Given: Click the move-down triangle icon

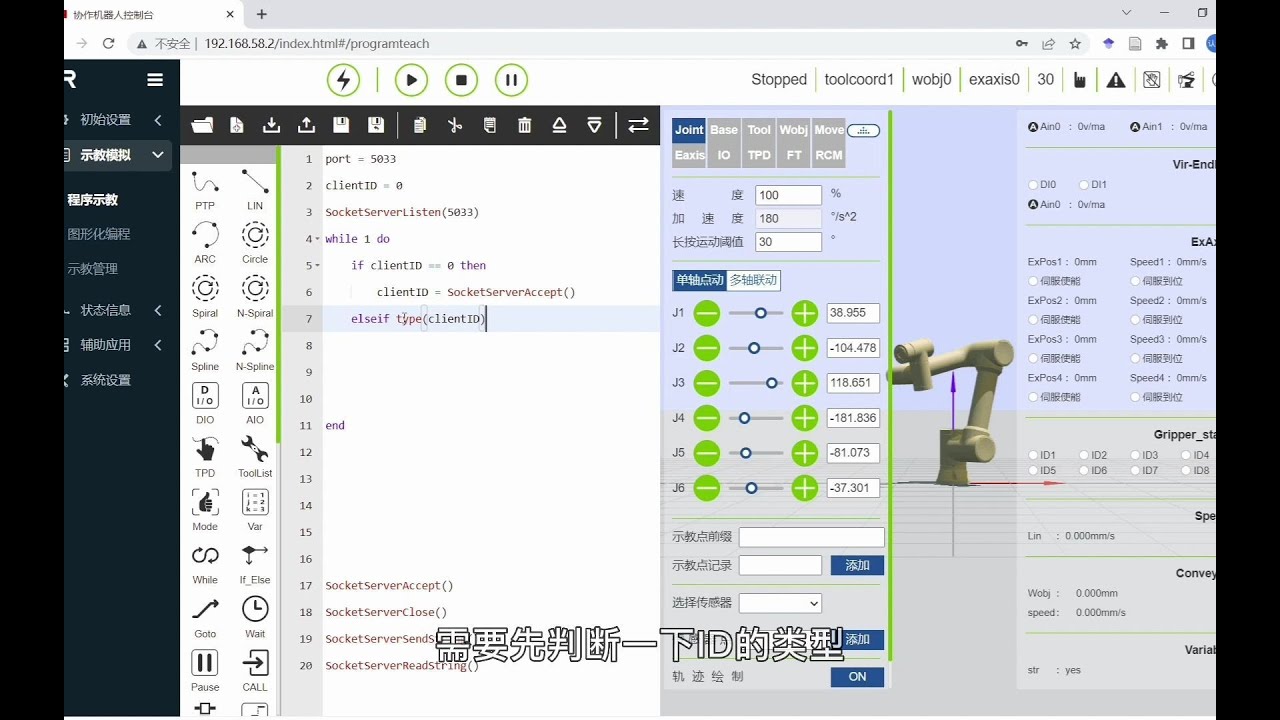Looking at the screenshot, I should tap(594, 125).
